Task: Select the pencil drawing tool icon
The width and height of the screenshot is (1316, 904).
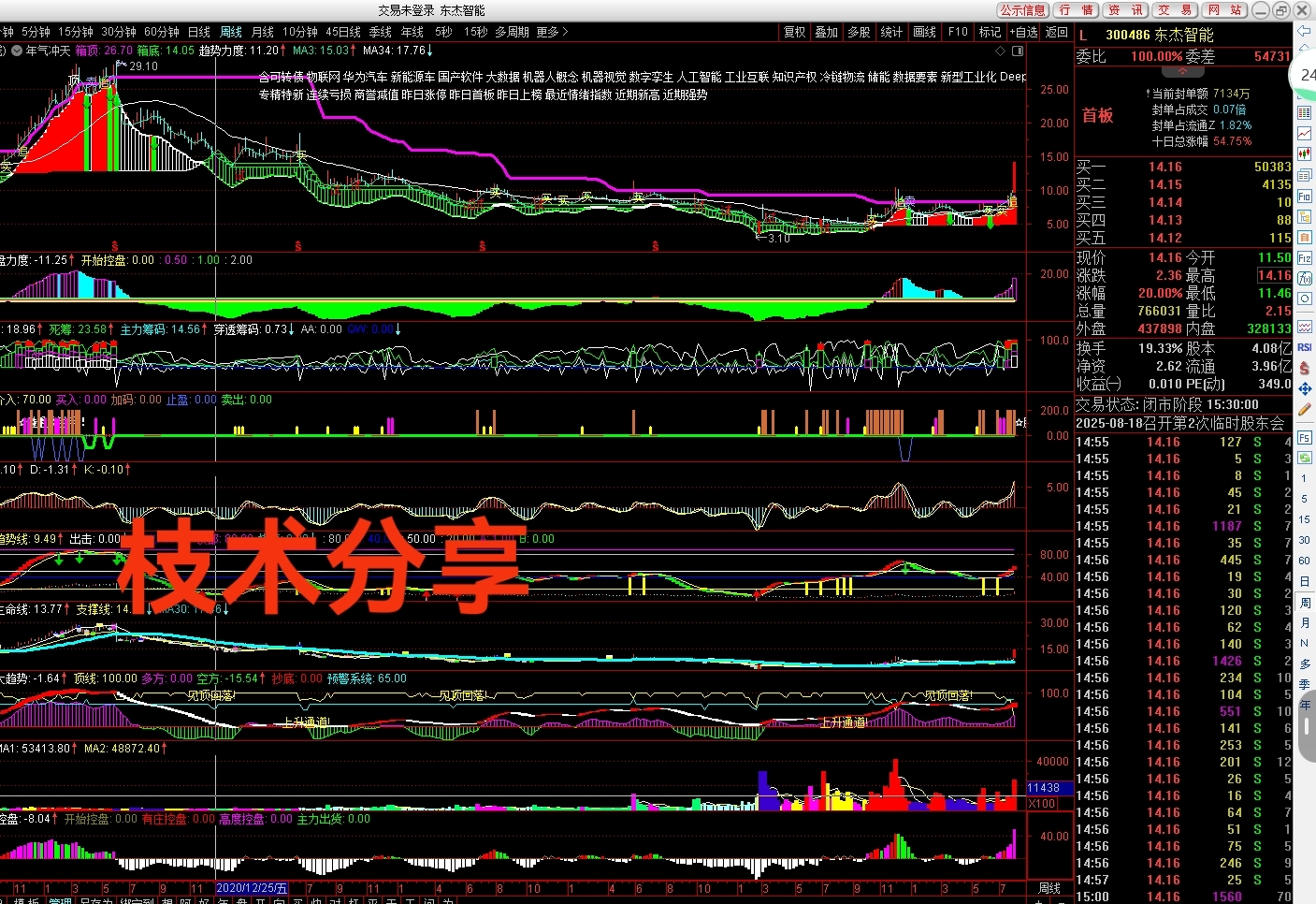Action: point(1304,409)
